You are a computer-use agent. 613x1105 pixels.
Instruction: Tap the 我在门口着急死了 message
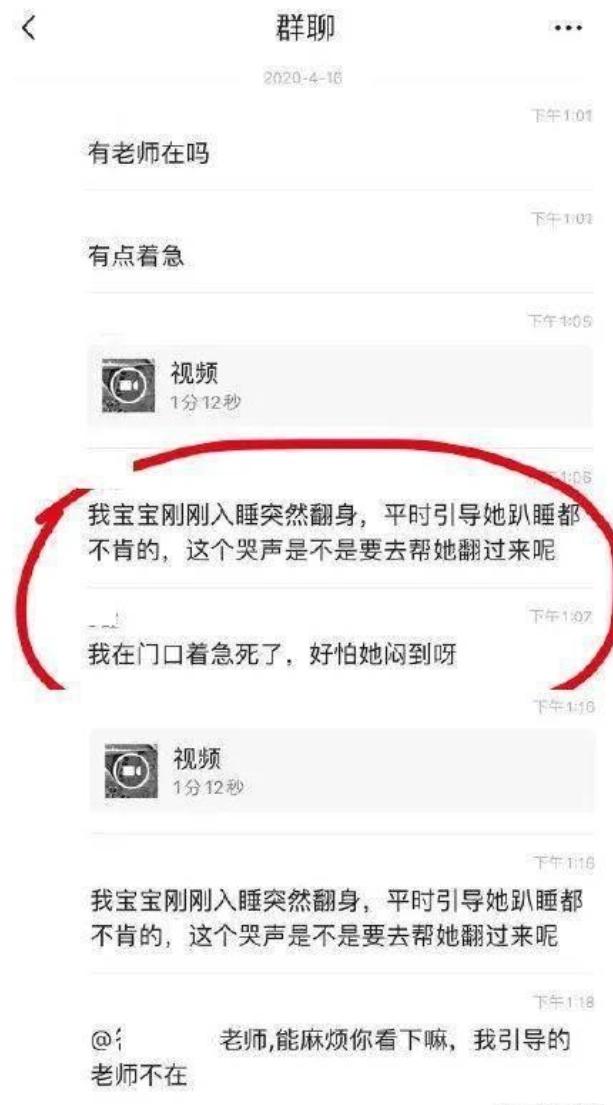click(x=273, y=655)
